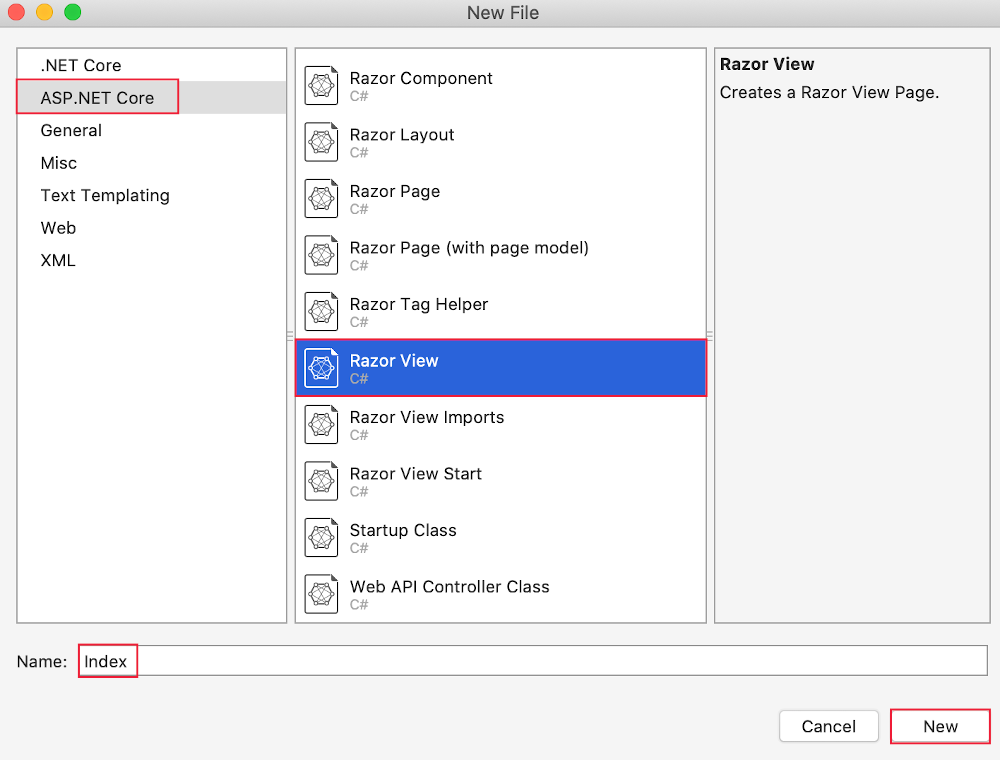1000x760 pixels.
Task: Close the New File dialog window
Action: pyautogui.click(x=17, y=13)
